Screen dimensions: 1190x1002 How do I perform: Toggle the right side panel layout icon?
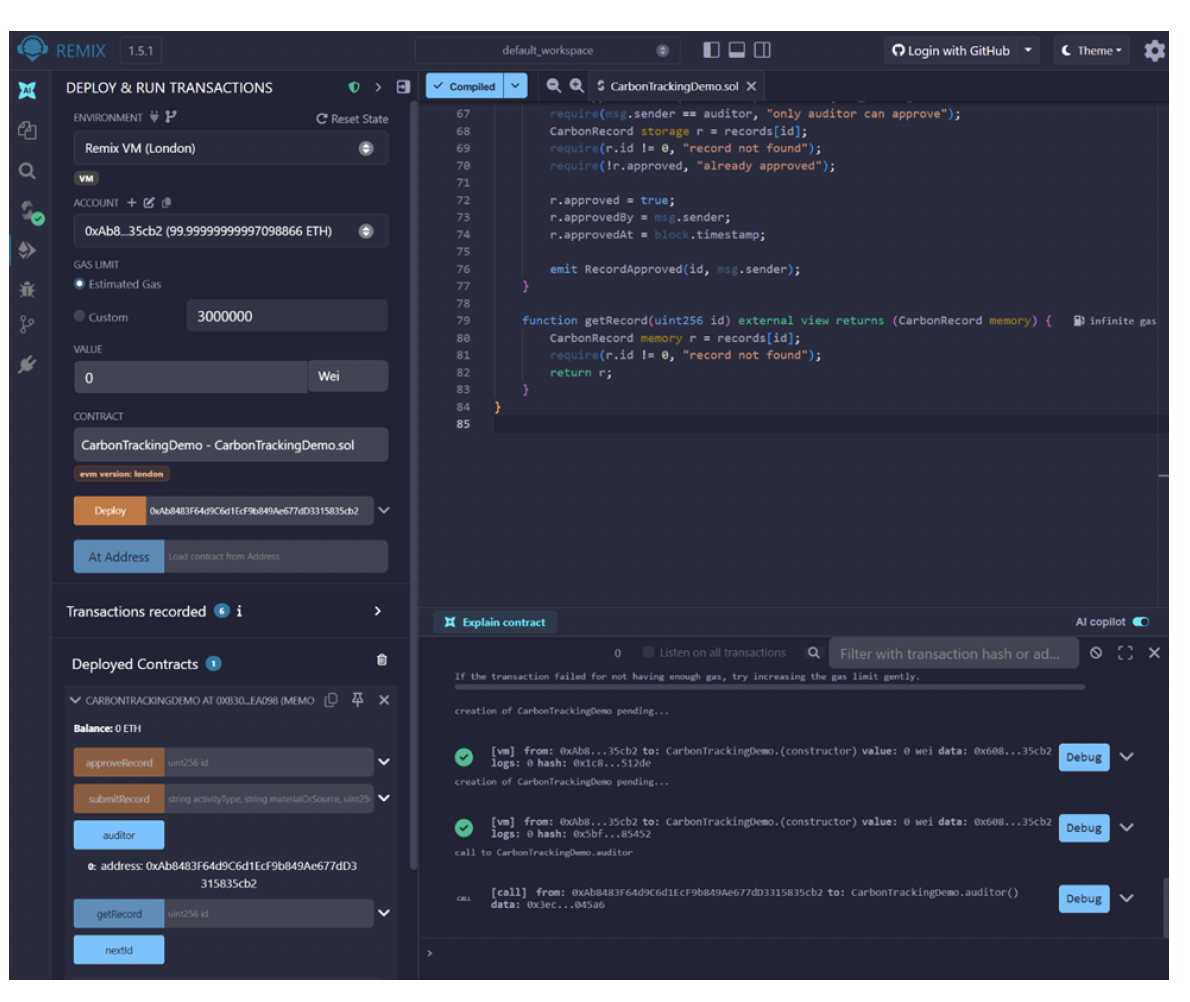(x=762, y=50)
